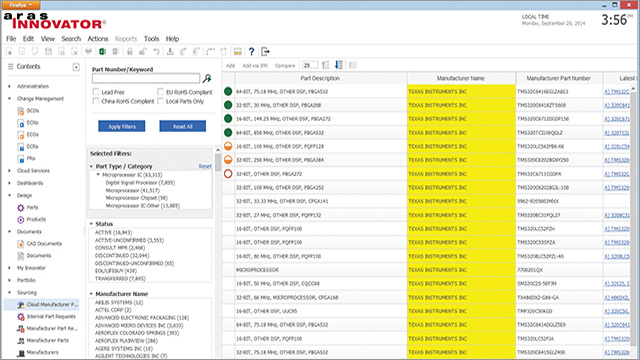Select Digital Signal Processor category filter
Image resolution: width=640 pixels, height=360 pixels.
[x=140, y=183]
